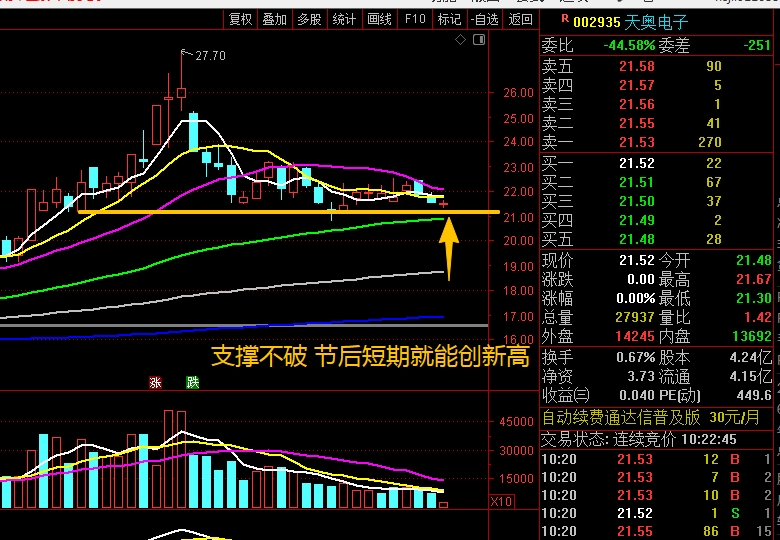
Task: Open F10 company info
Action: click(415, 19)
